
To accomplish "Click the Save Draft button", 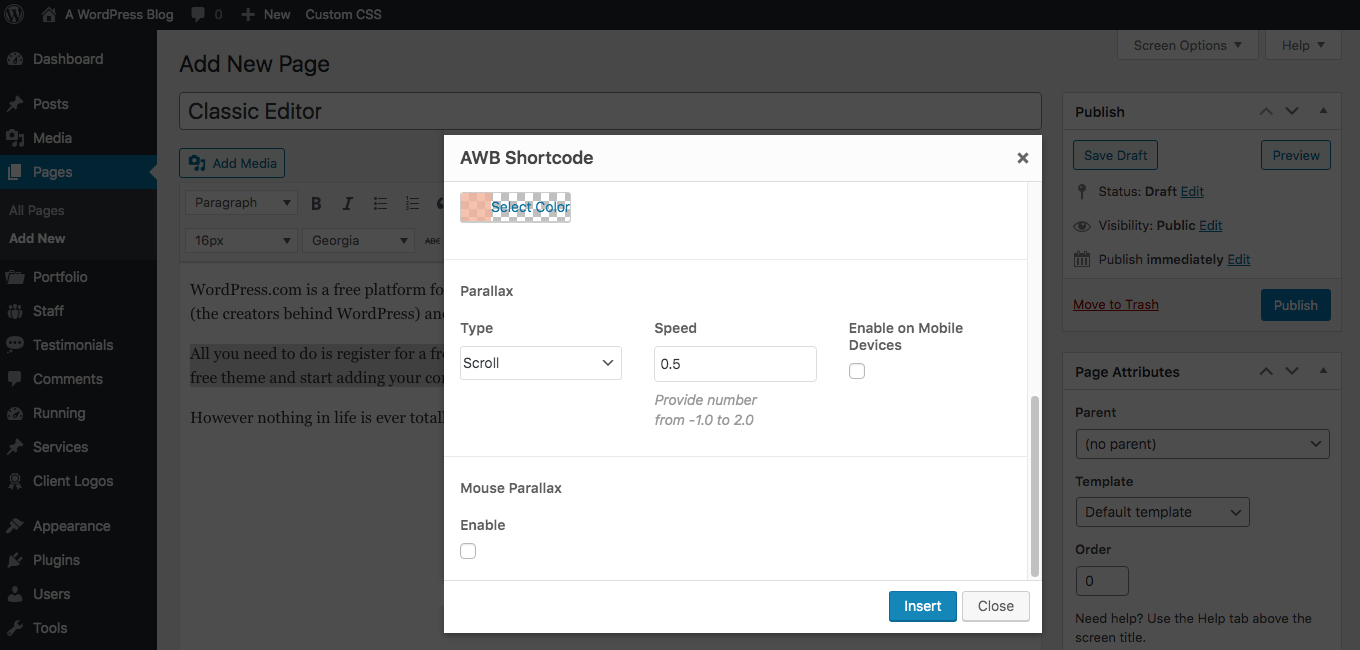I will click(x=1116, y=155).
